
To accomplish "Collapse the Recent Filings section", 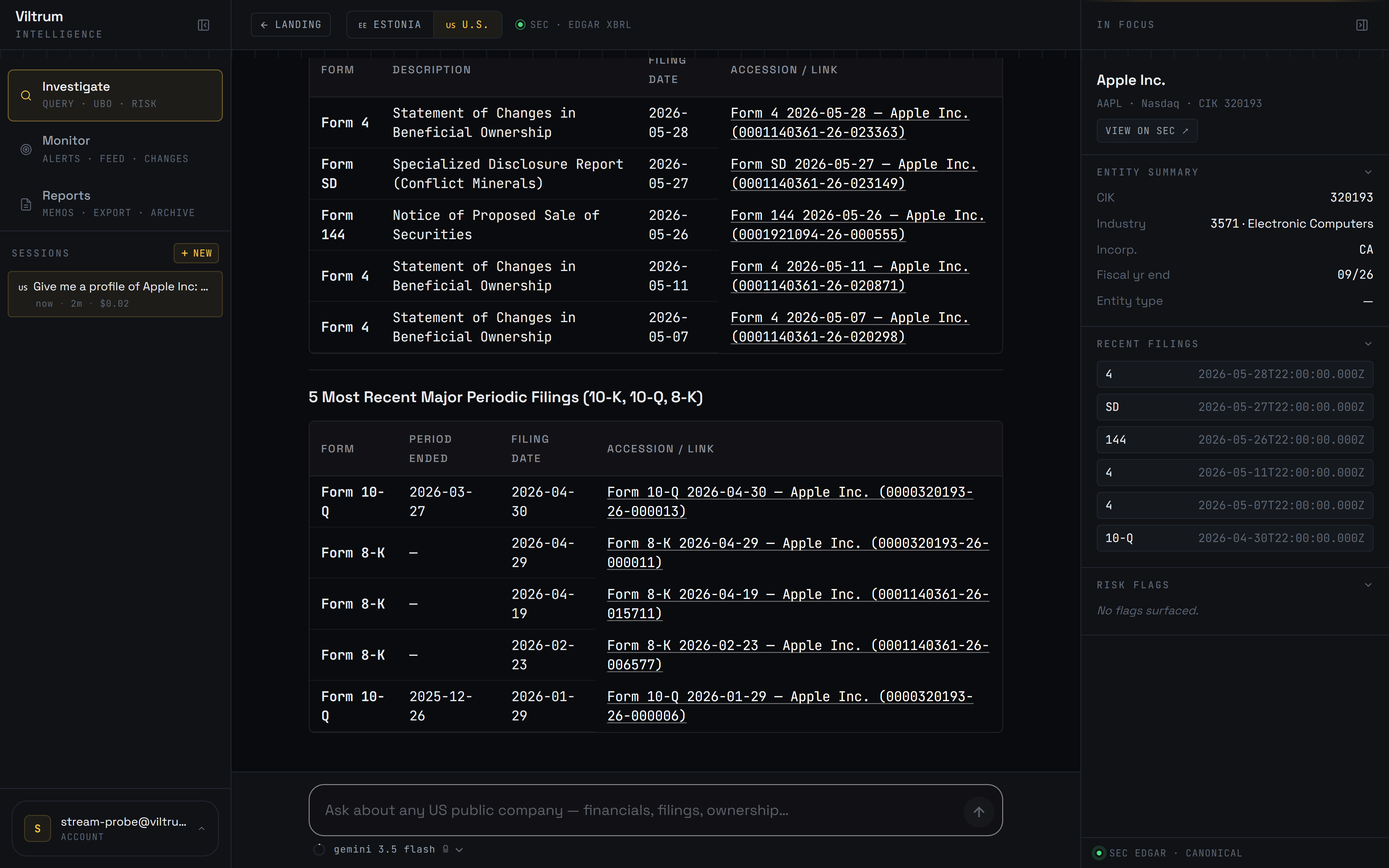I will (1368, 344).
